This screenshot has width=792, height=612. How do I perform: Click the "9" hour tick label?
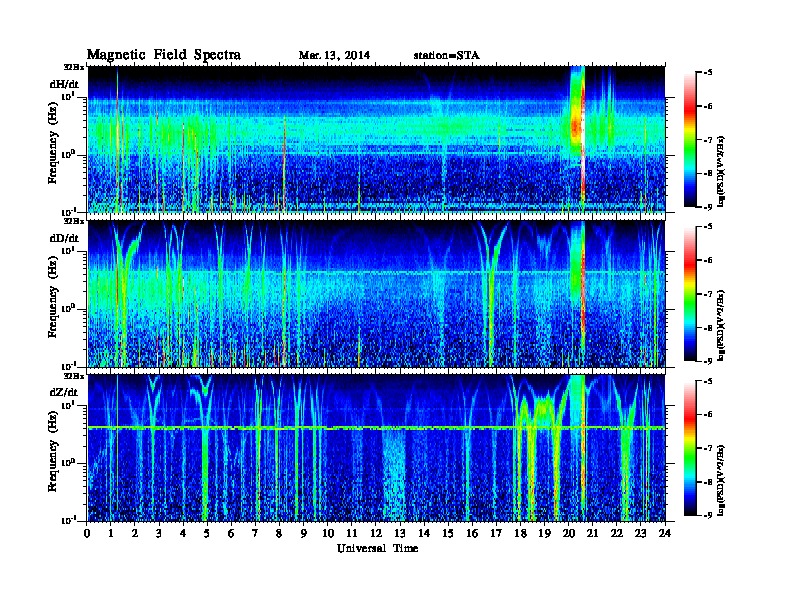pyautogui.click(x=304, y=534)
